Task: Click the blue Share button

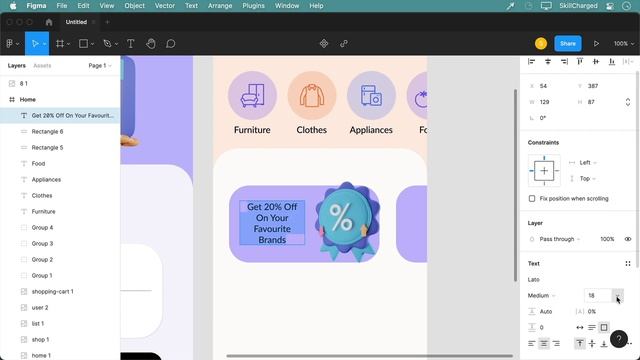Action: [568, 43]
